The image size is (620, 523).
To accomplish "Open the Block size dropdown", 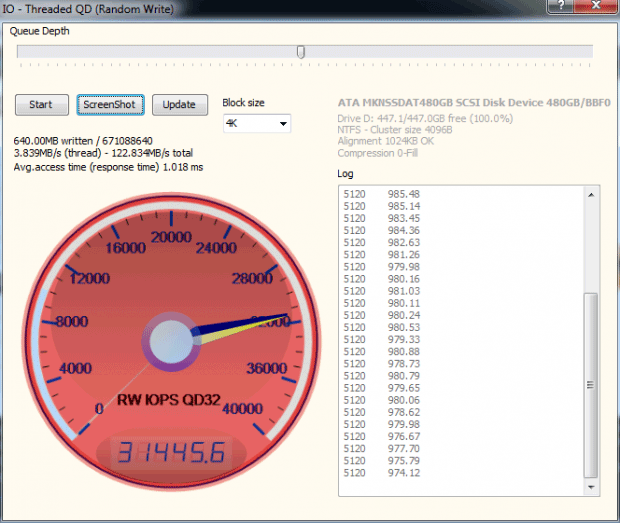I will point(256,124).
